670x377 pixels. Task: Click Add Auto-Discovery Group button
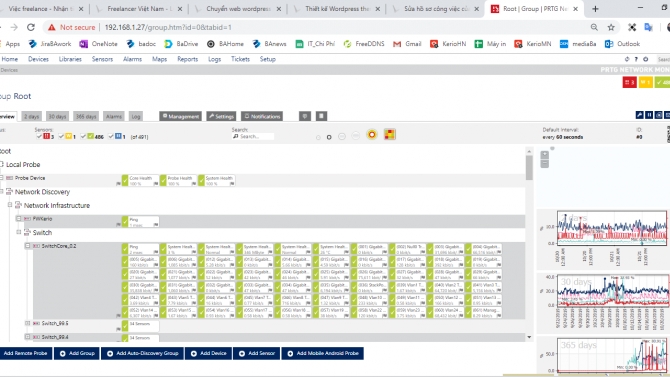(x=143, y=353)
